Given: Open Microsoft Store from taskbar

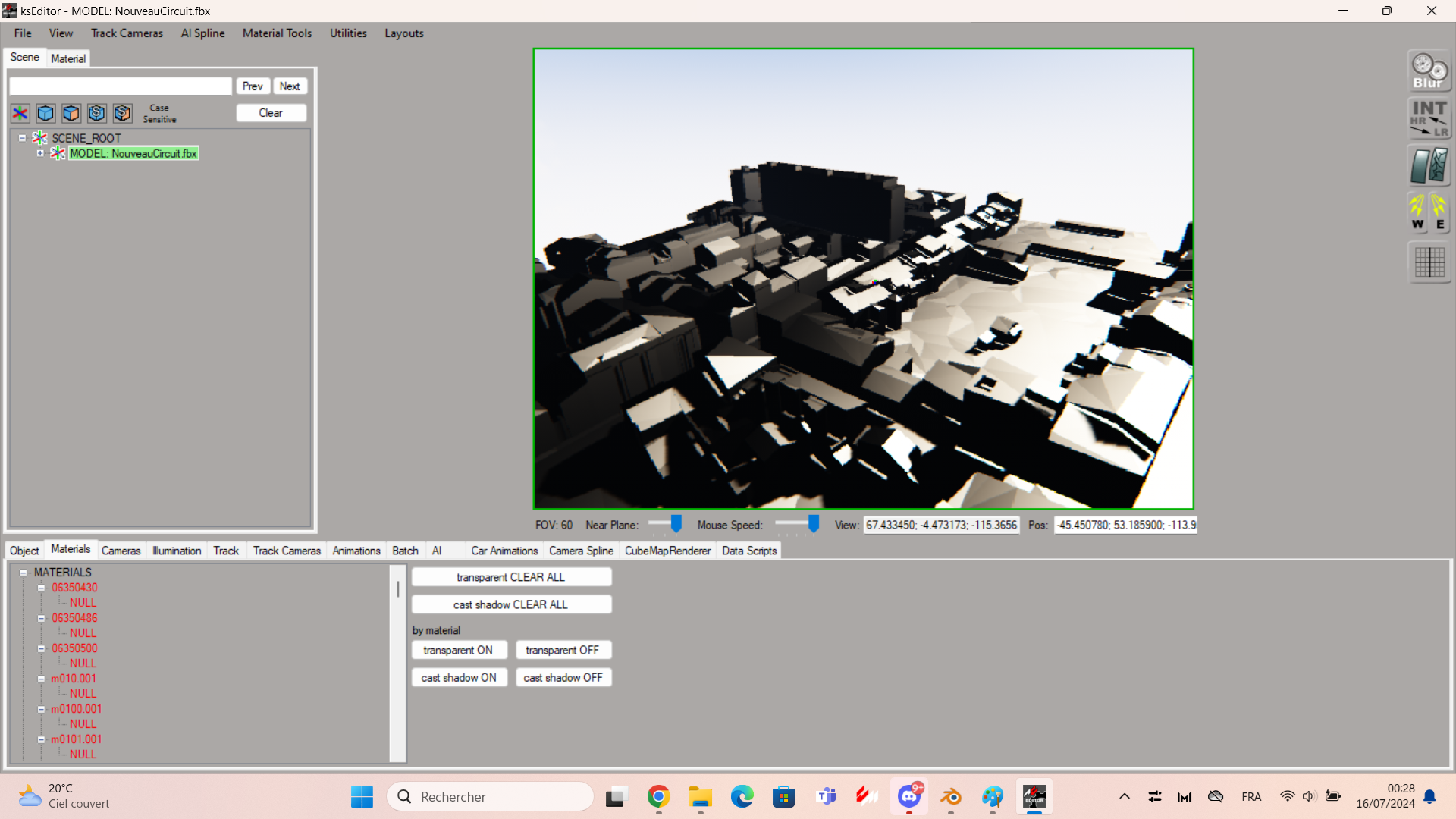Looking at the screenshot, I should (783, 797).
